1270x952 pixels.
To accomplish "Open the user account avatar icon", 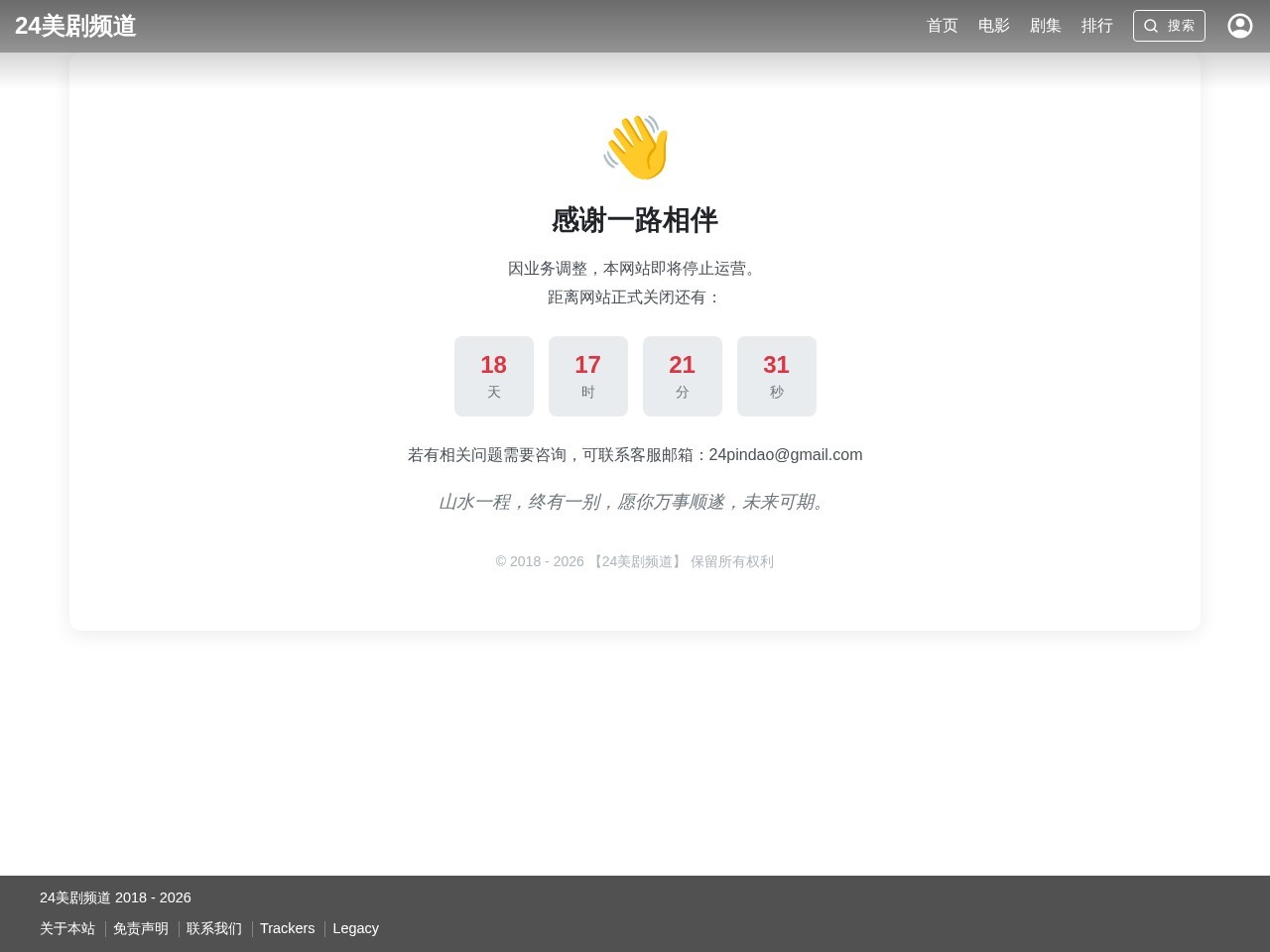I will click(x=1239, y=26).
